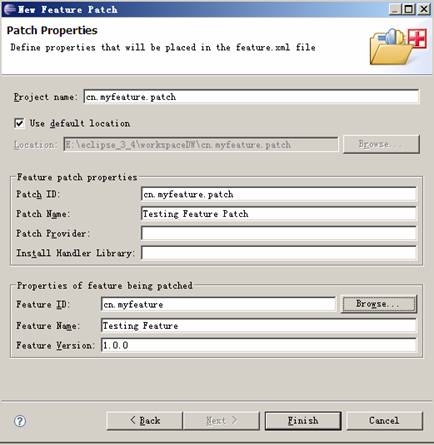Click the Feature Version field
This screenshot has height=445, width=434.
pos(259,345)
